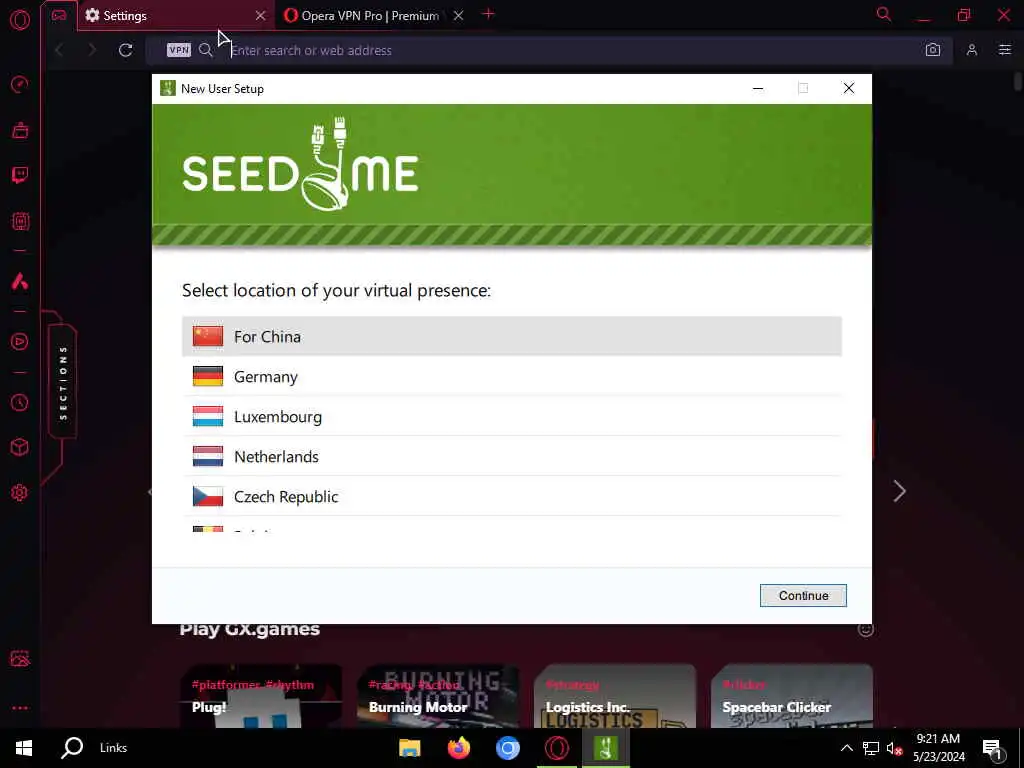
Task: Open the gallery icon at sidebar bottom
Action: pos(20,658)
